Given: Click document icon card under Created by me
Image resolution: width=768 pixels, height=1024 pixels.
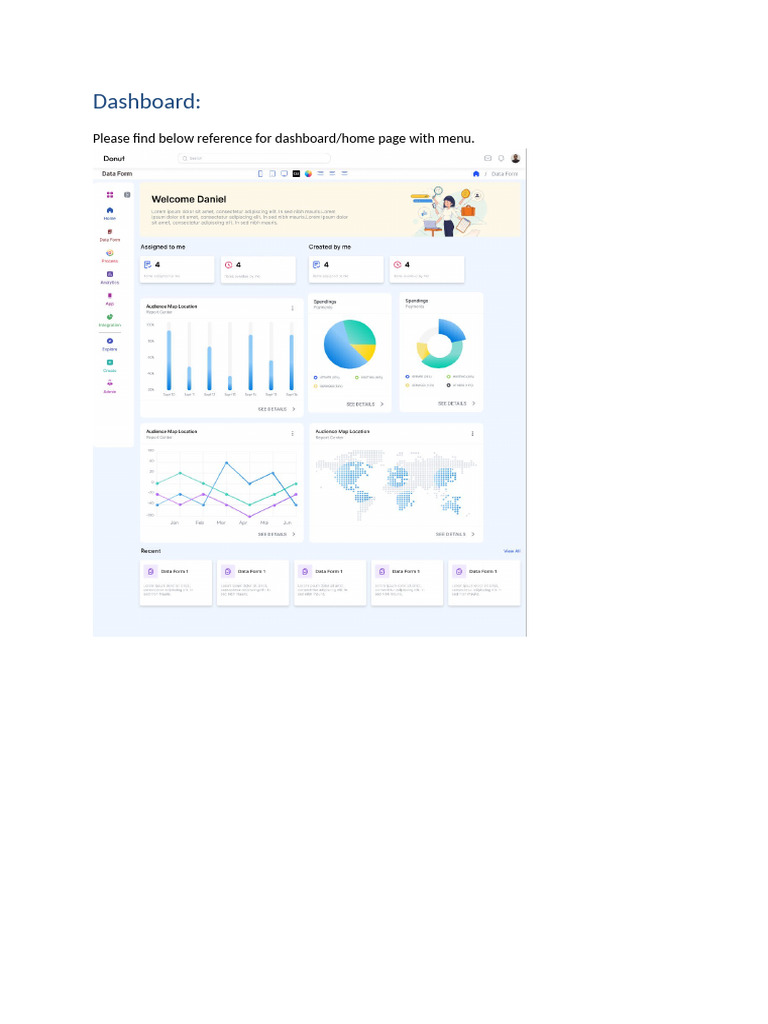Looking at the screenshot, I should (346, 269).
